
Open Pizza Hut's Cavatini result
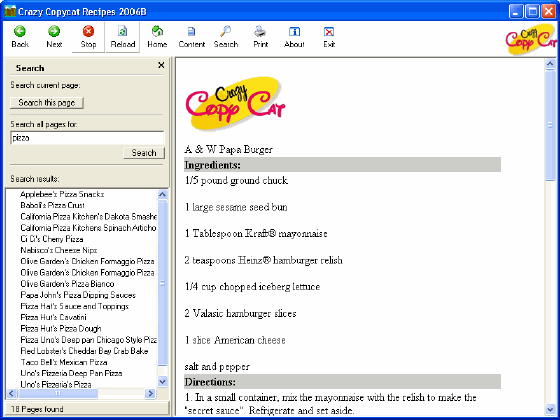coord(53,317)
